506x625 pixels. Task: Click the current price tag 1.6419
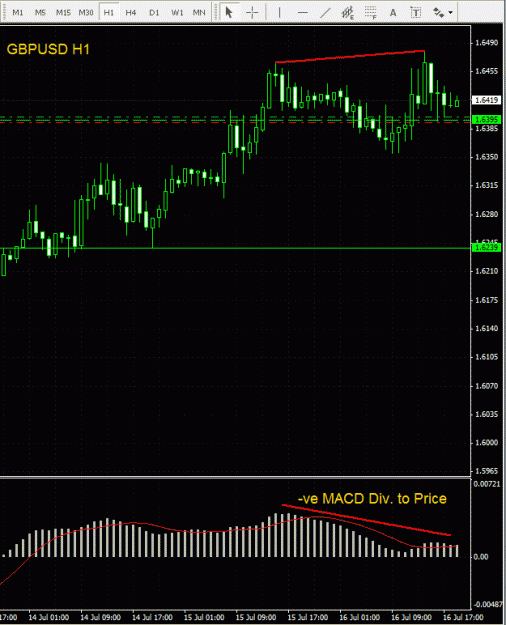pyautogui.click(x=486, y=100)
